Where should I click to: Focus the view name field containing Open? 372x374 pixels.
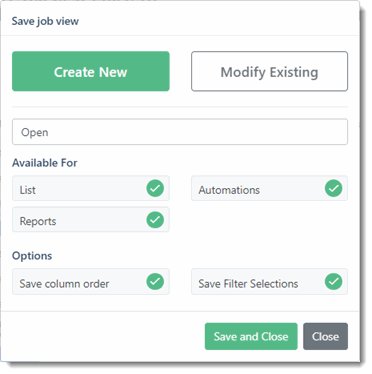(x=180, y=132)
